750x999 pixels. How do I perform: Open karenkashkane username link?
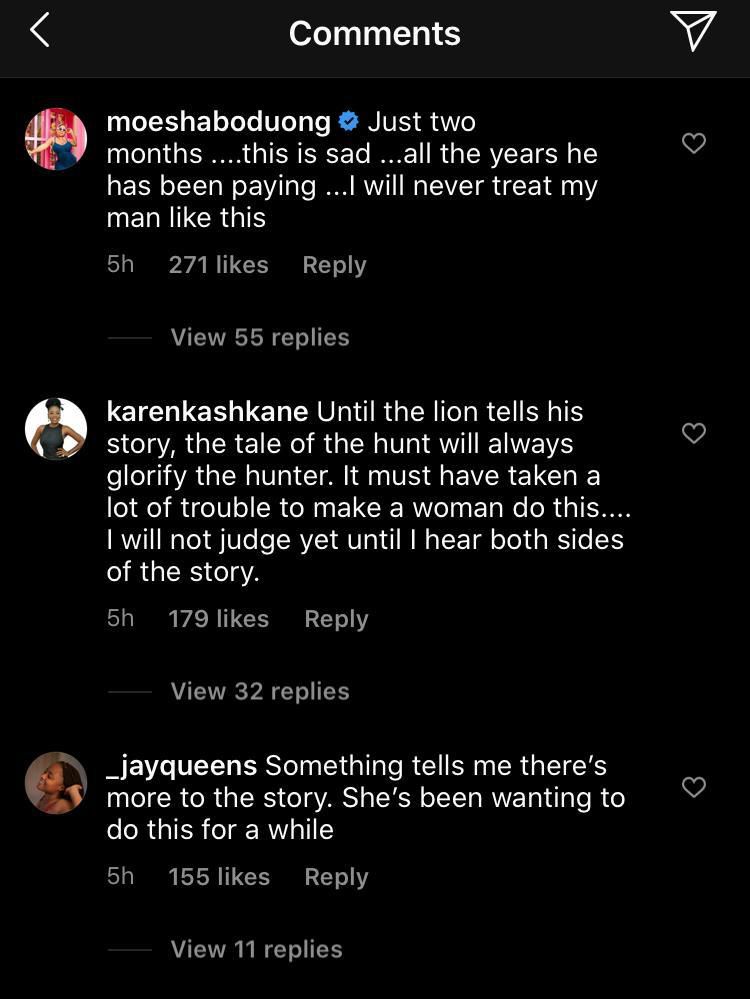pyautogui.click(x=208, y=411)
